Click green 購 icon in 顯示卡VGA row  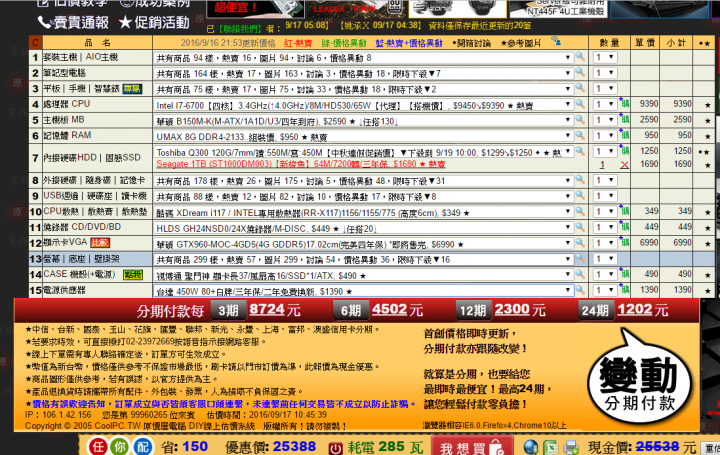624,242
